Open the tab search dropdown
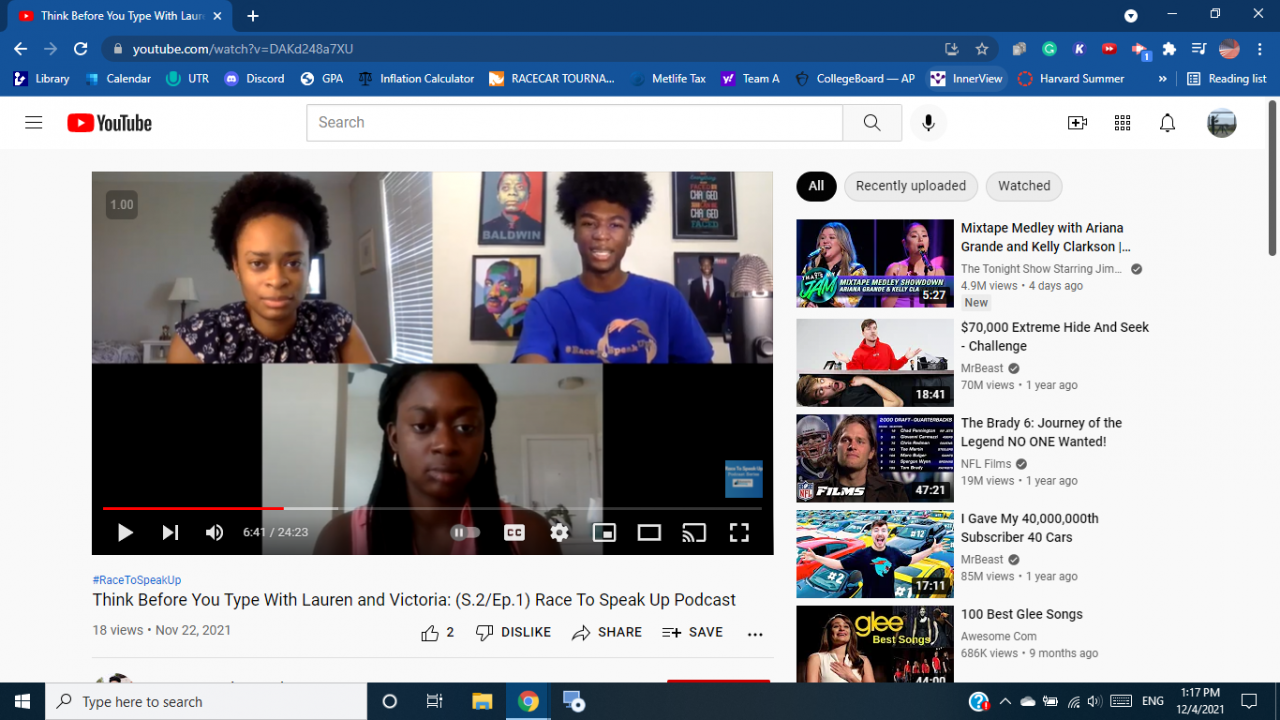 (x=1131, y=16)
